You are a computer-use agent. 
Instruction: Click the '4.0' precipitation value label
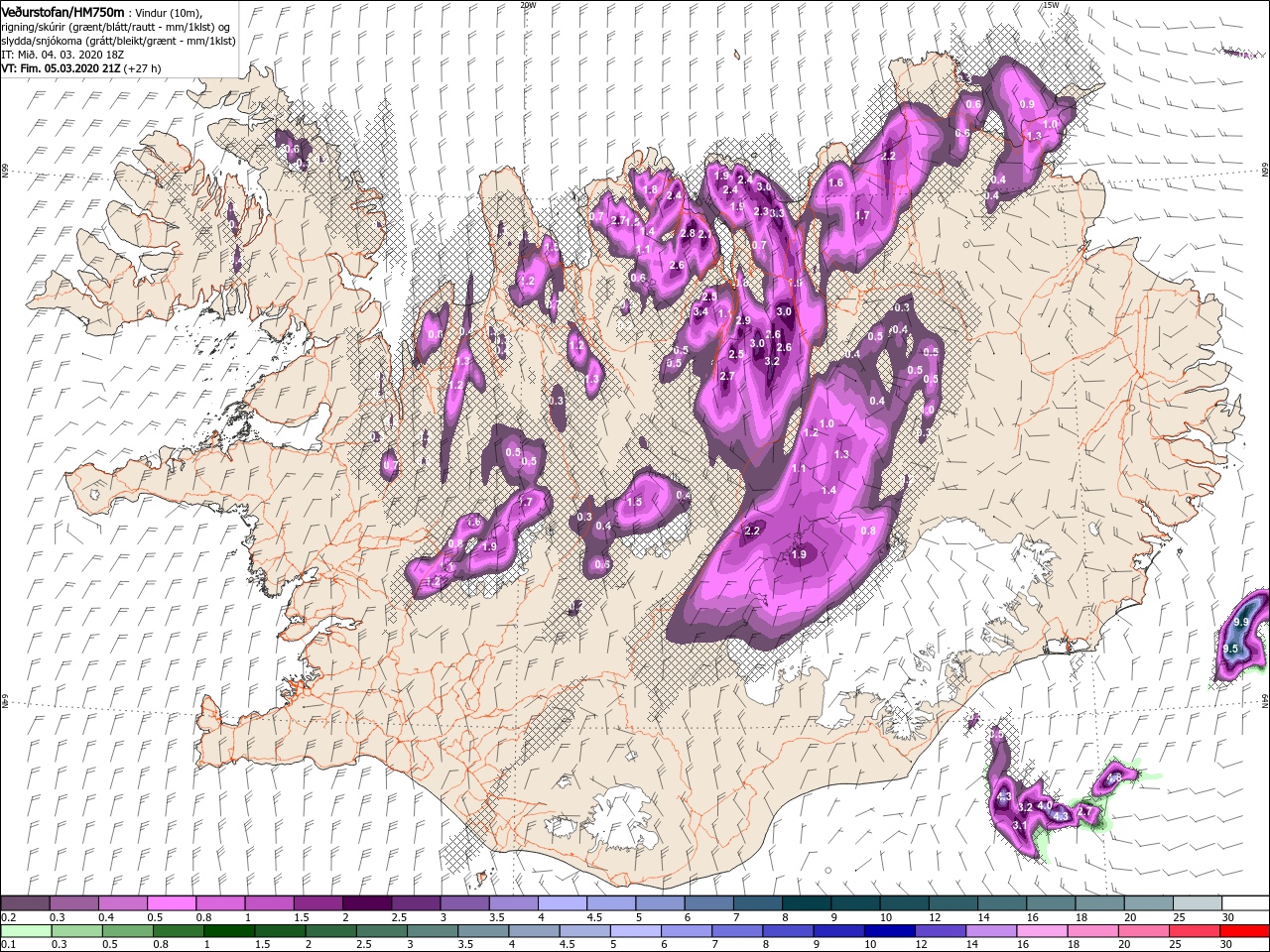coord(1044,806)
